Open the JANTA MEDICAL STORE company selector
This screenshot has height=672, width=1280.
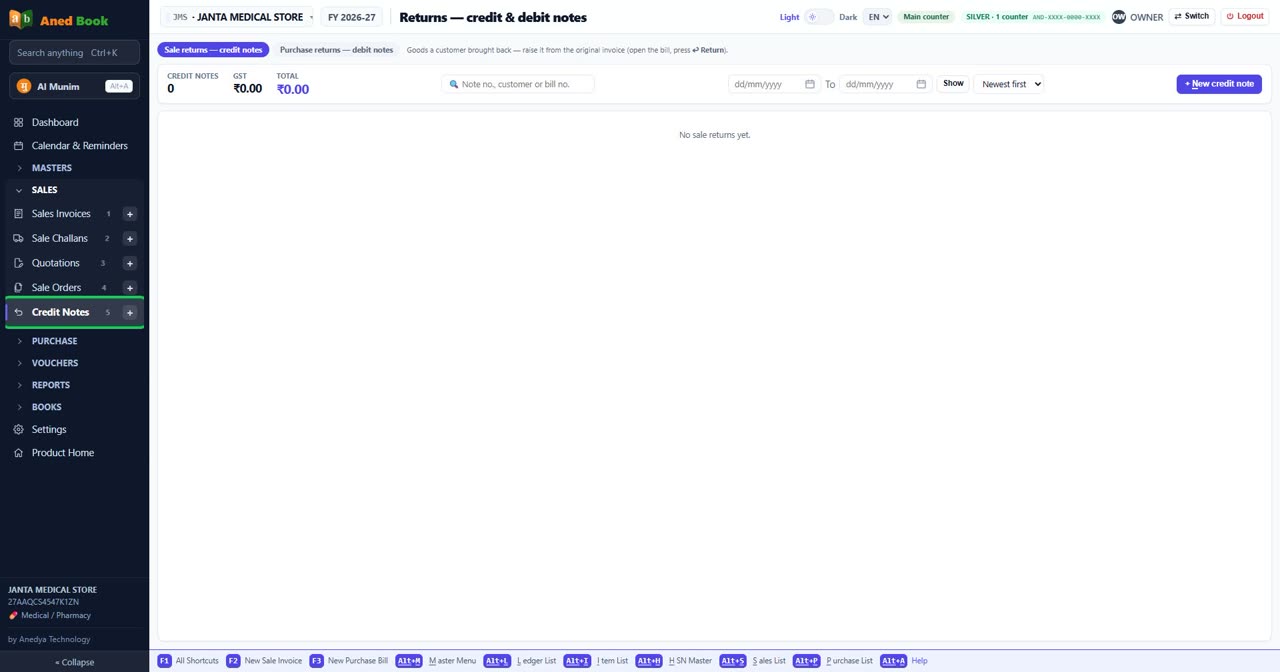click(x=238, y=17)
